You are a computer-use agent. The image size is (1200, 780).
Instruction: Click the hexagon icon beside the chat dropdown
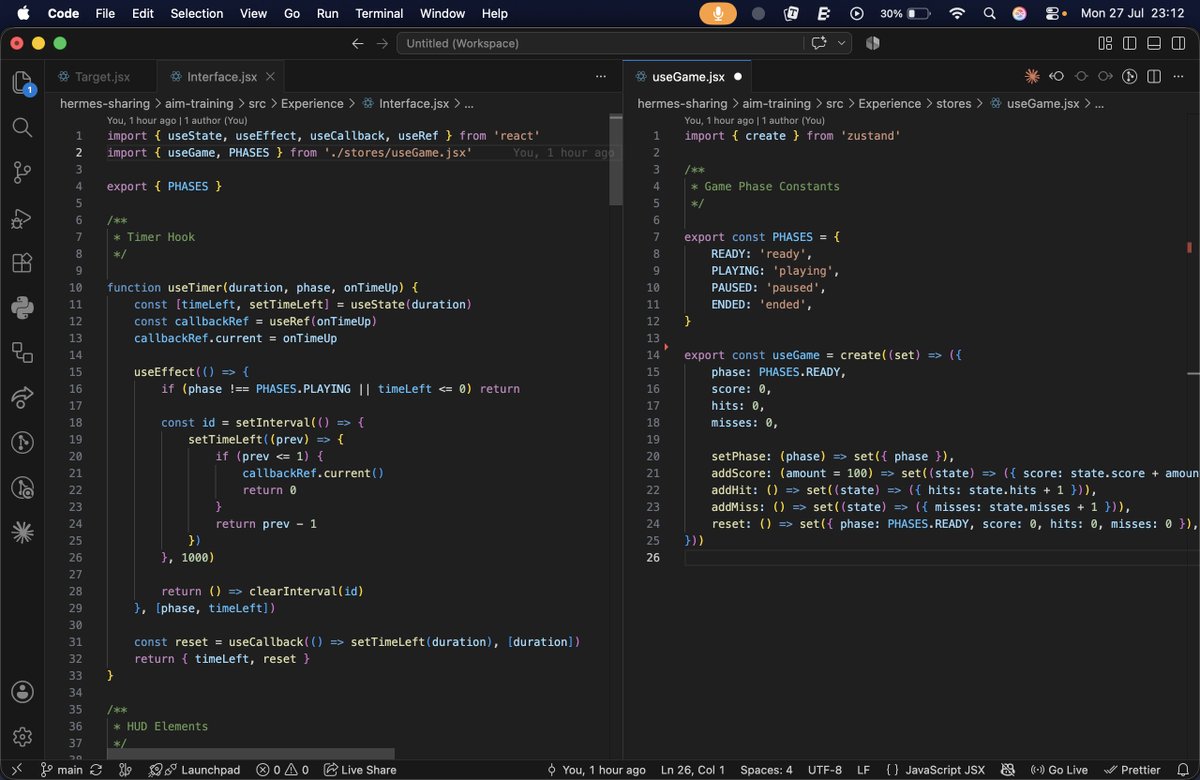point(872,43)
